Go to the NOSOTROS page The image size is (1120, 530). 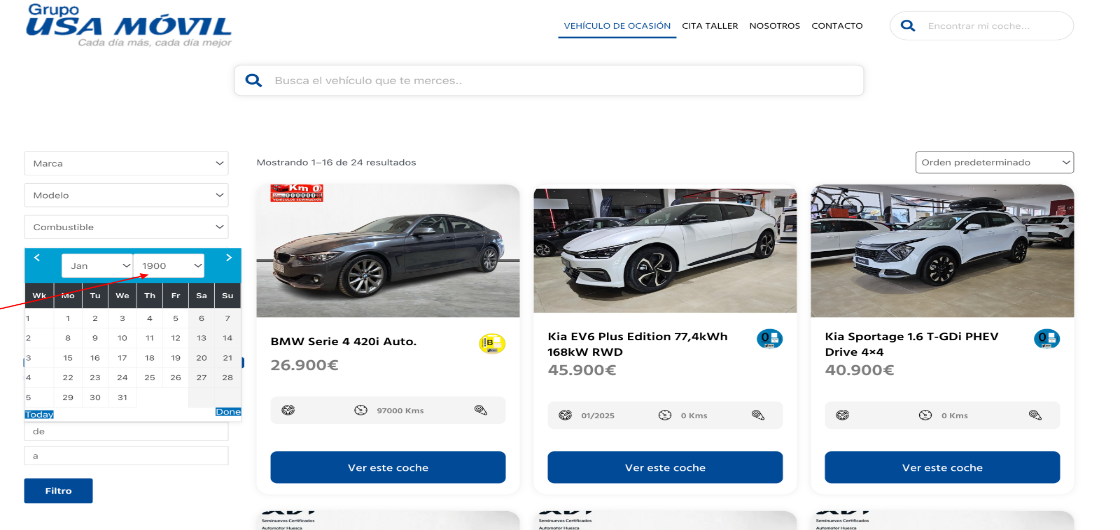774,26
